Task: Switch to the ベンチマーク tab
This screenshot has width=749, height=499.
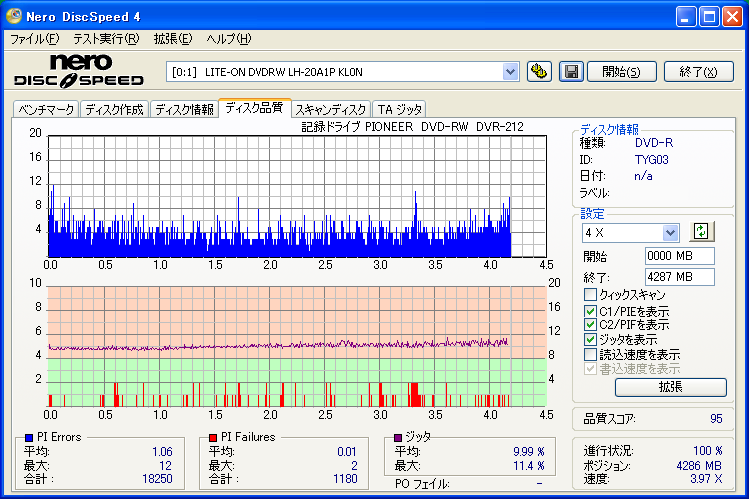Action: pos(46,110)
